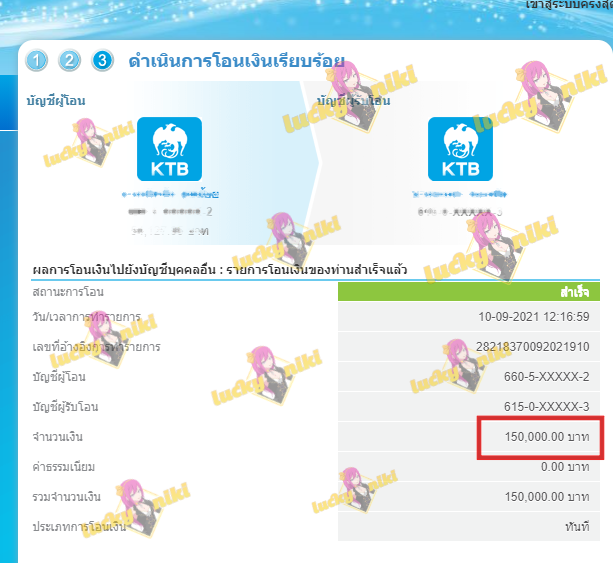Click the บัญชีผู้รับโอน panel heading
The width and height of the screenshot is (613, 563).
[x=353, y=100]
